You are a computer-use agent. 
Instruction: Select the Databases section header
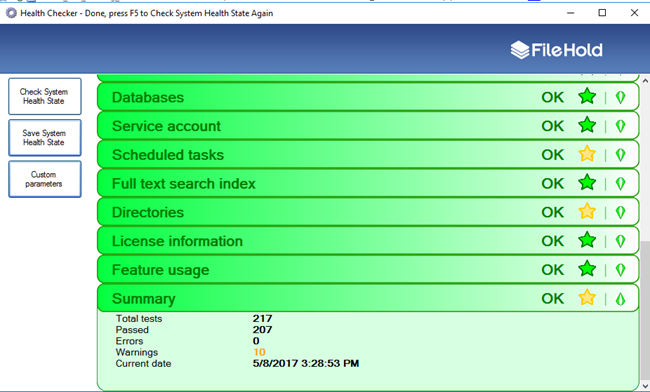pyautogui.click(x=368, y=97)
